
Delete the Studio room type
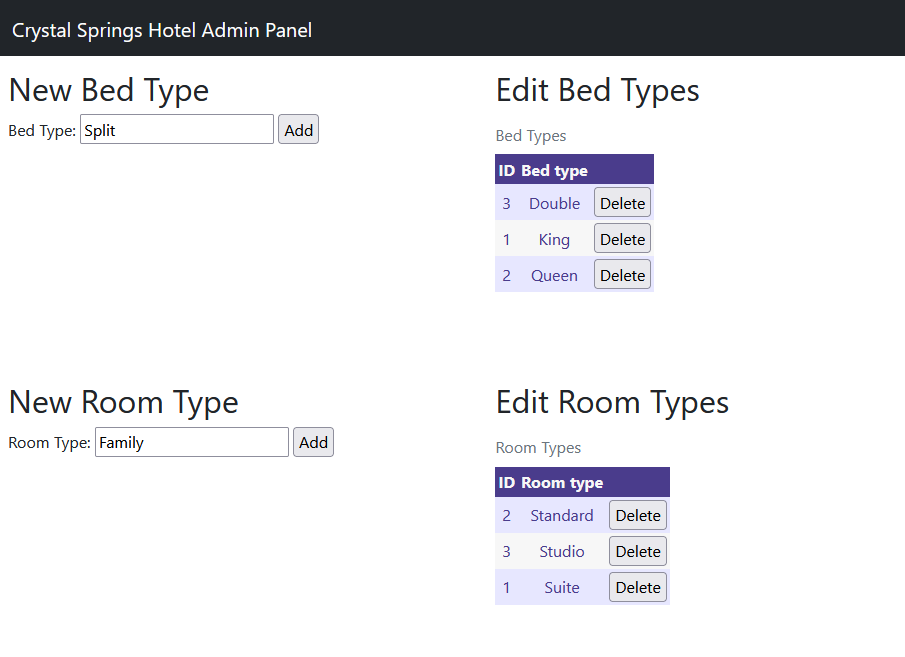coord(638,551)
